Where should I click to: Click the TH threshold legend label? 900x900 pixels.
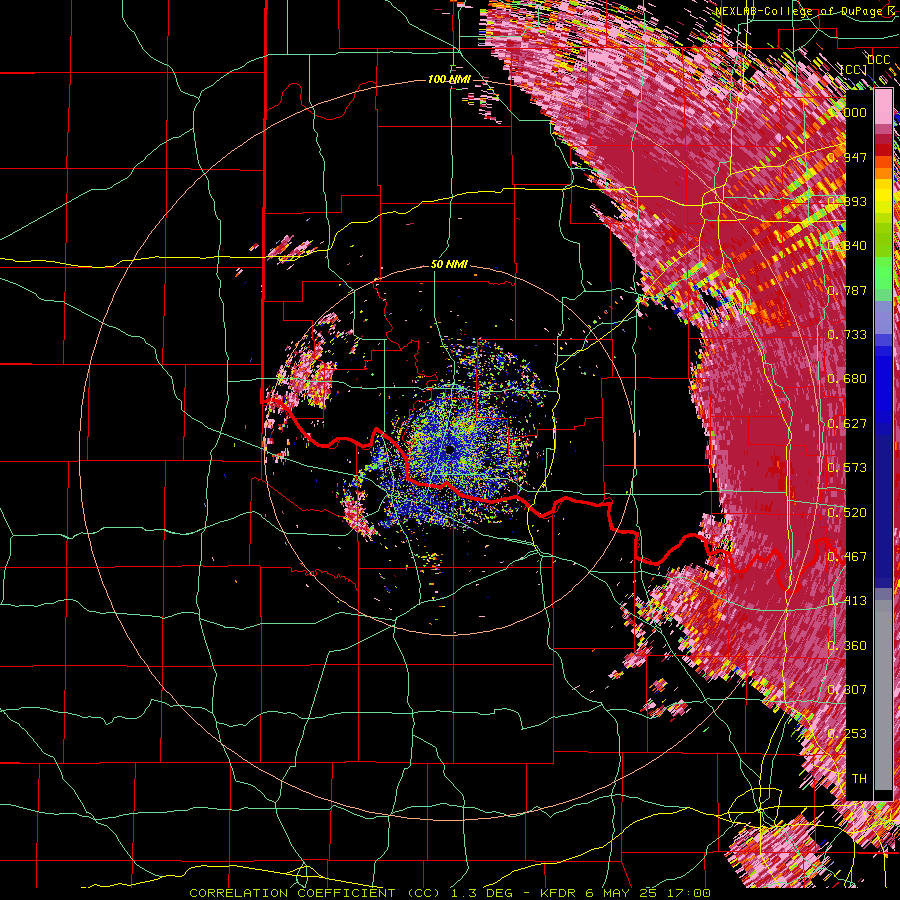[x=859, y=779]
